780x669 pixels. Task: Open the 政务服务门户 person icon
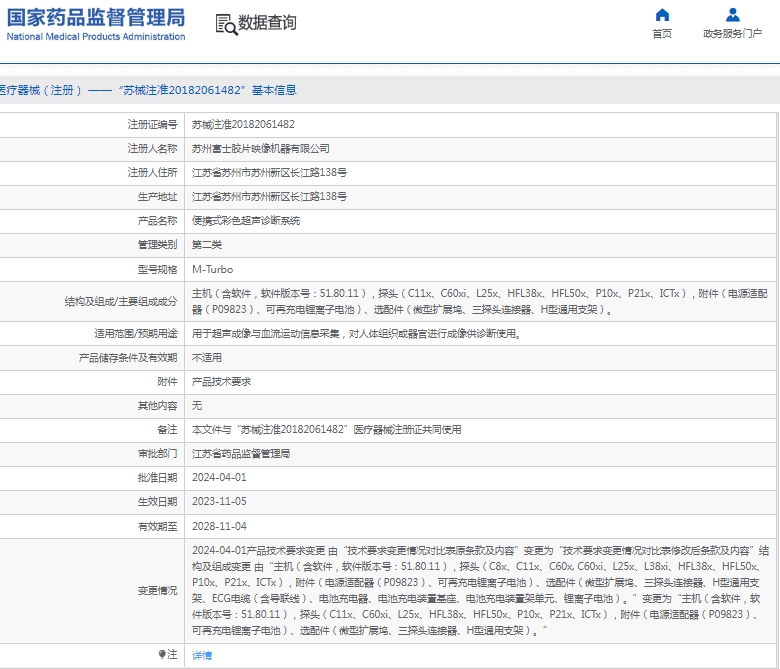732,15
